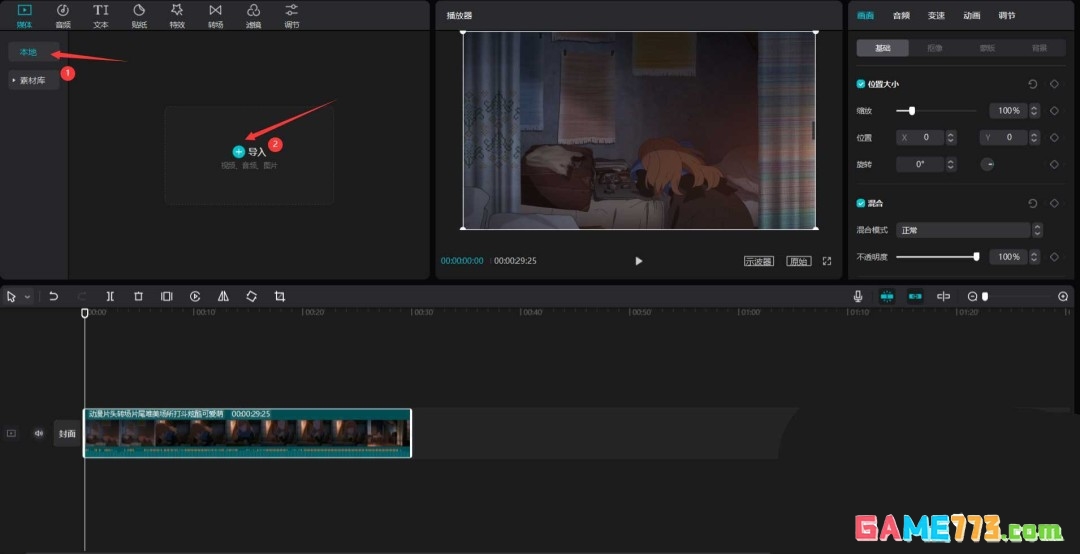Open the 音频 audio tab in top toolbar
The image size is (1080, 554).
pos(63,16)
